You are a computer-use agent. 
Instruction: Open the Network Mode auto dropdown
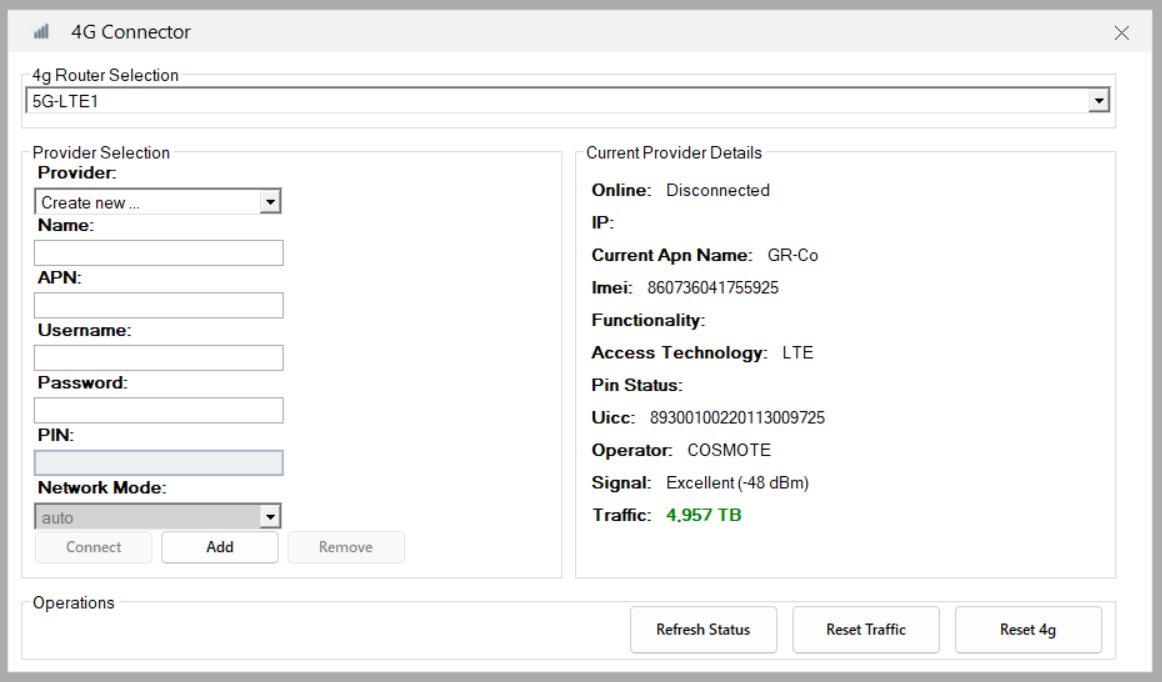point(268,517)
